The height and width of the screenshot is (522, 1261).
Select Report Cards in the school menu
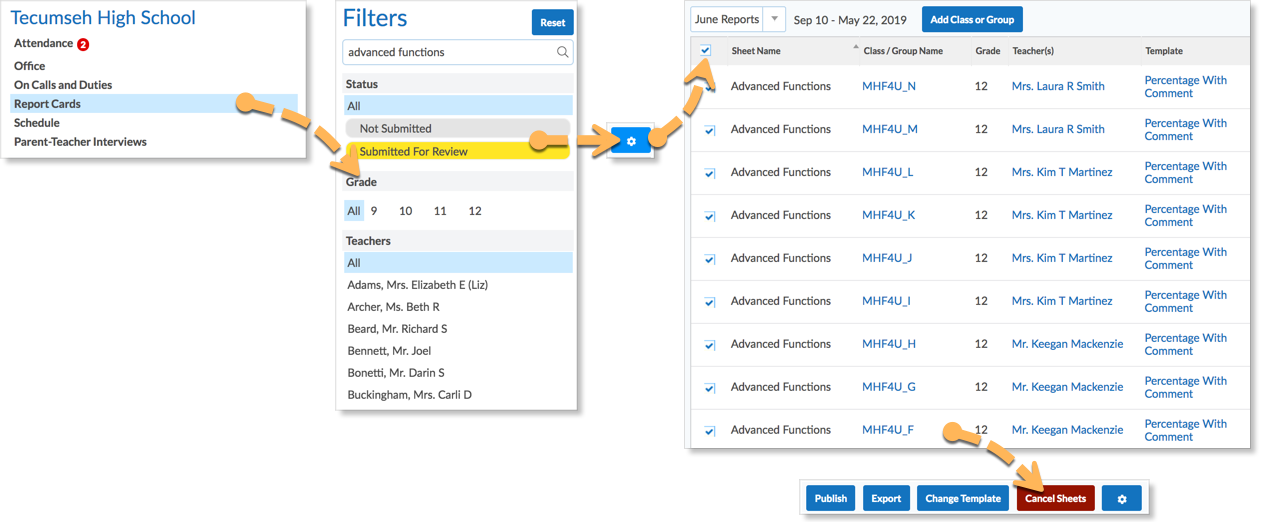(x=154, y=104)
